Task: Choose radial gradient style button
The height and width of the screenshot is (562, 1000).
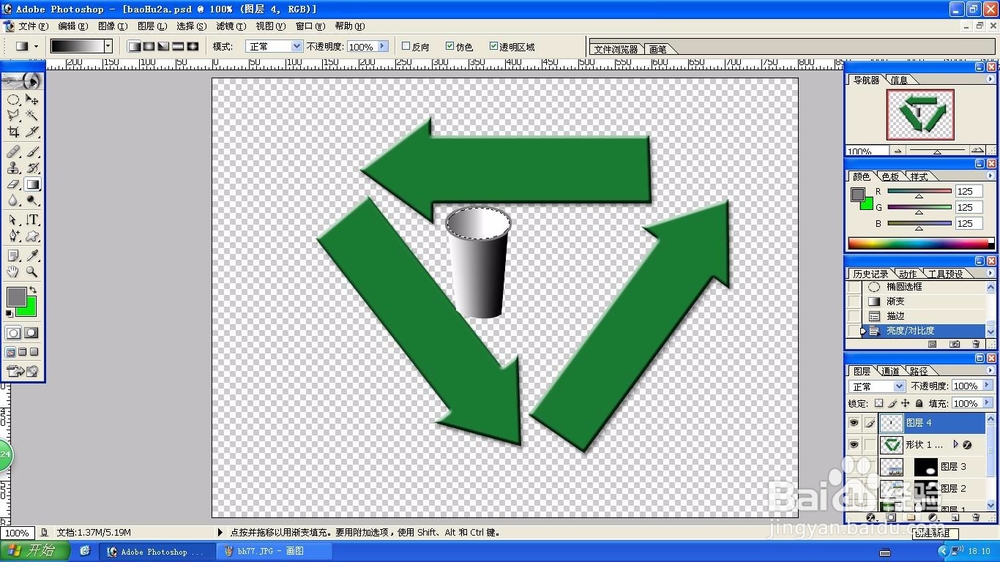Action: [x=149, y=46]
